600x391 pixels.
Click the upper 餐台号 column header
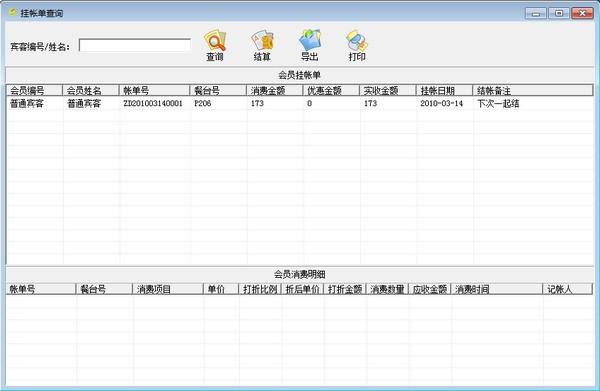218,91
